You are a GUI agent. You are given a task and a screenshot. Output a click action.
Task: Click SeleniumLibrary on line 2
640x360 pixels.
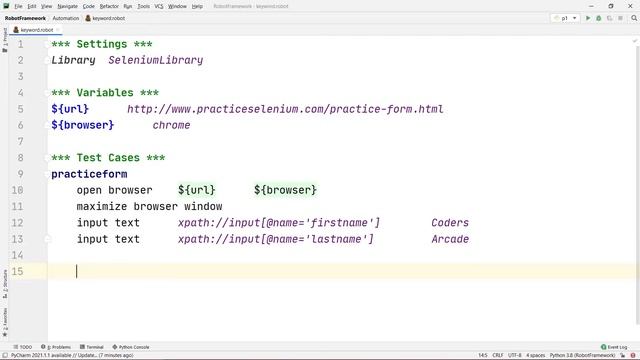pos(156,60)
